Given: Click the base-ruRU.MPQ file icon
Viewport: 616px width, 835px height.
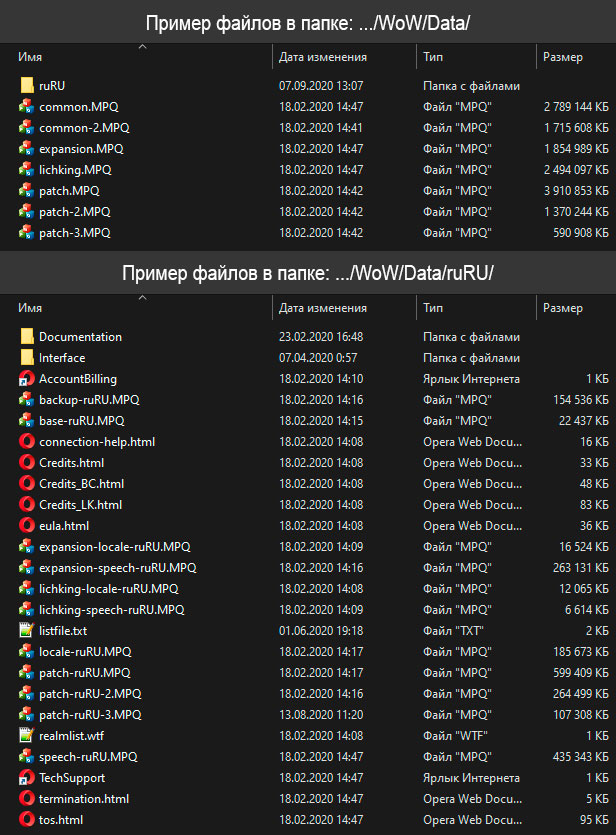Looking at the screenshot, I should pos(27,420).
